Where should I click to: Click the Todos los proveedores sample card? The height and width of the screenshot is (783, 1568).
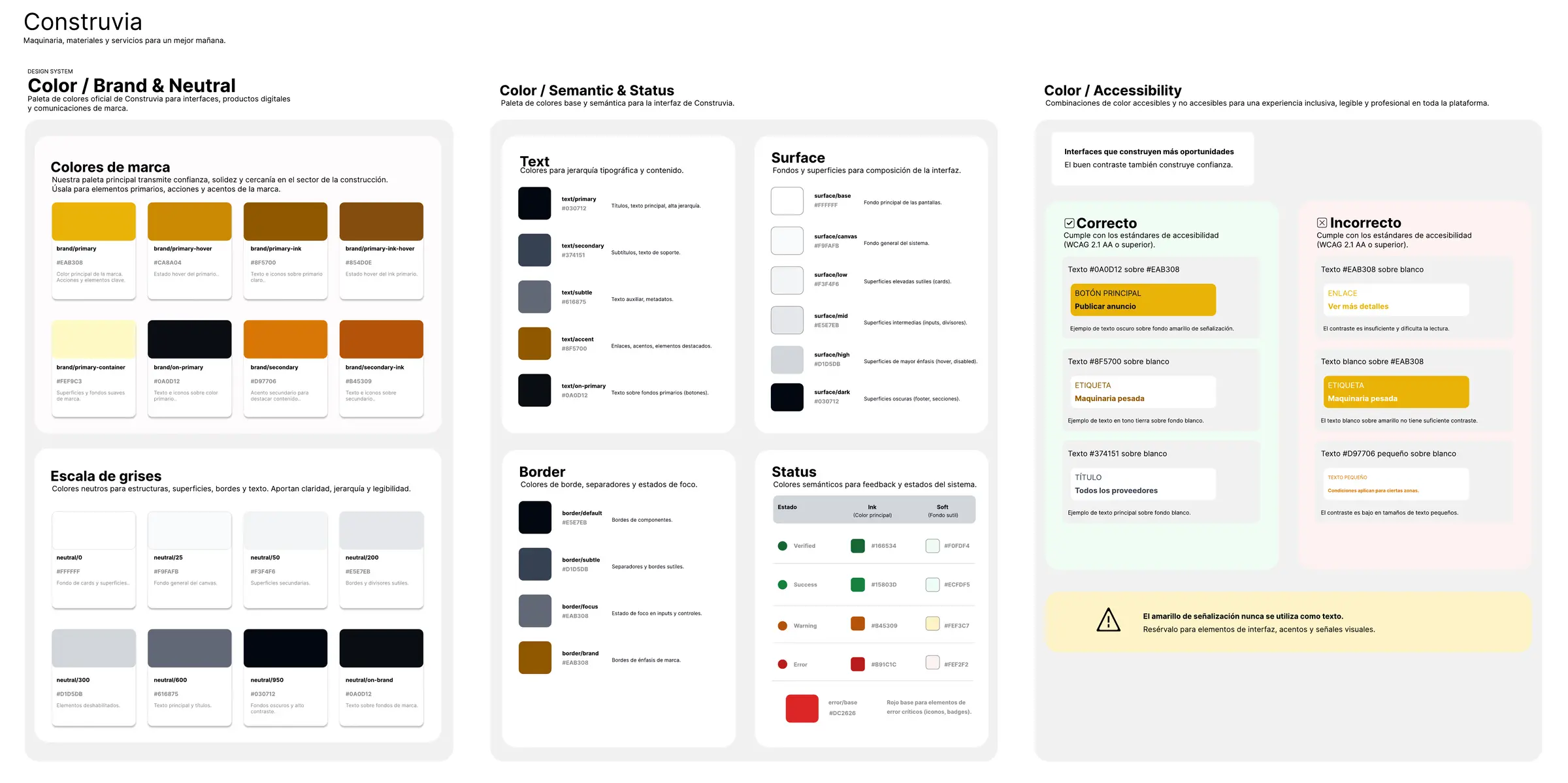1143,484
